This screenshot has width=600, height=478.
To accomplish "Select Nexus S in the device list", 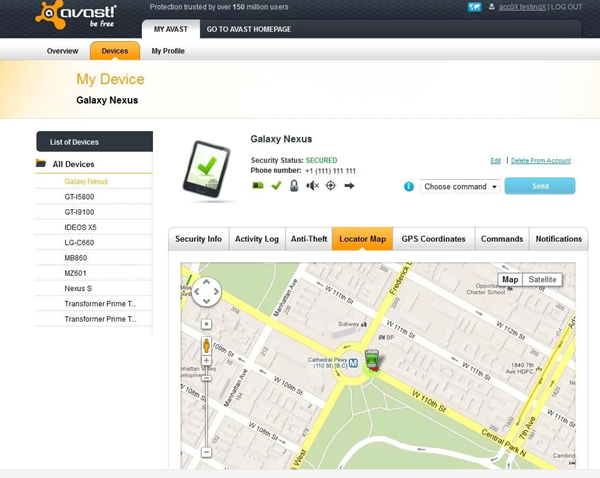I will [x=78, y=287].
